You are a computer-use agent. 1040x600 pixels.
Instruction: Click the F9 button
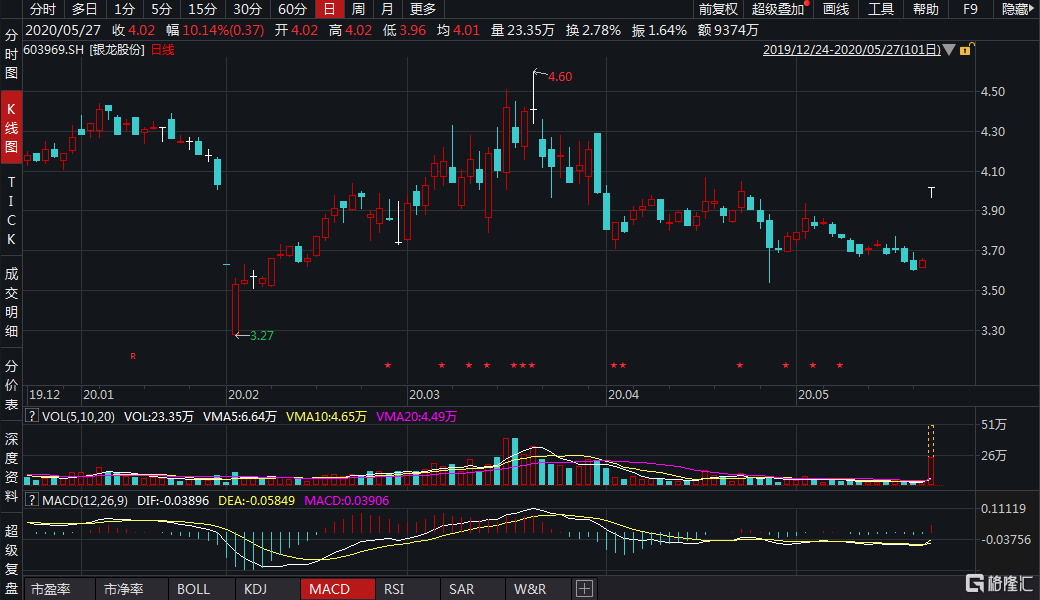tap(970, 9)
